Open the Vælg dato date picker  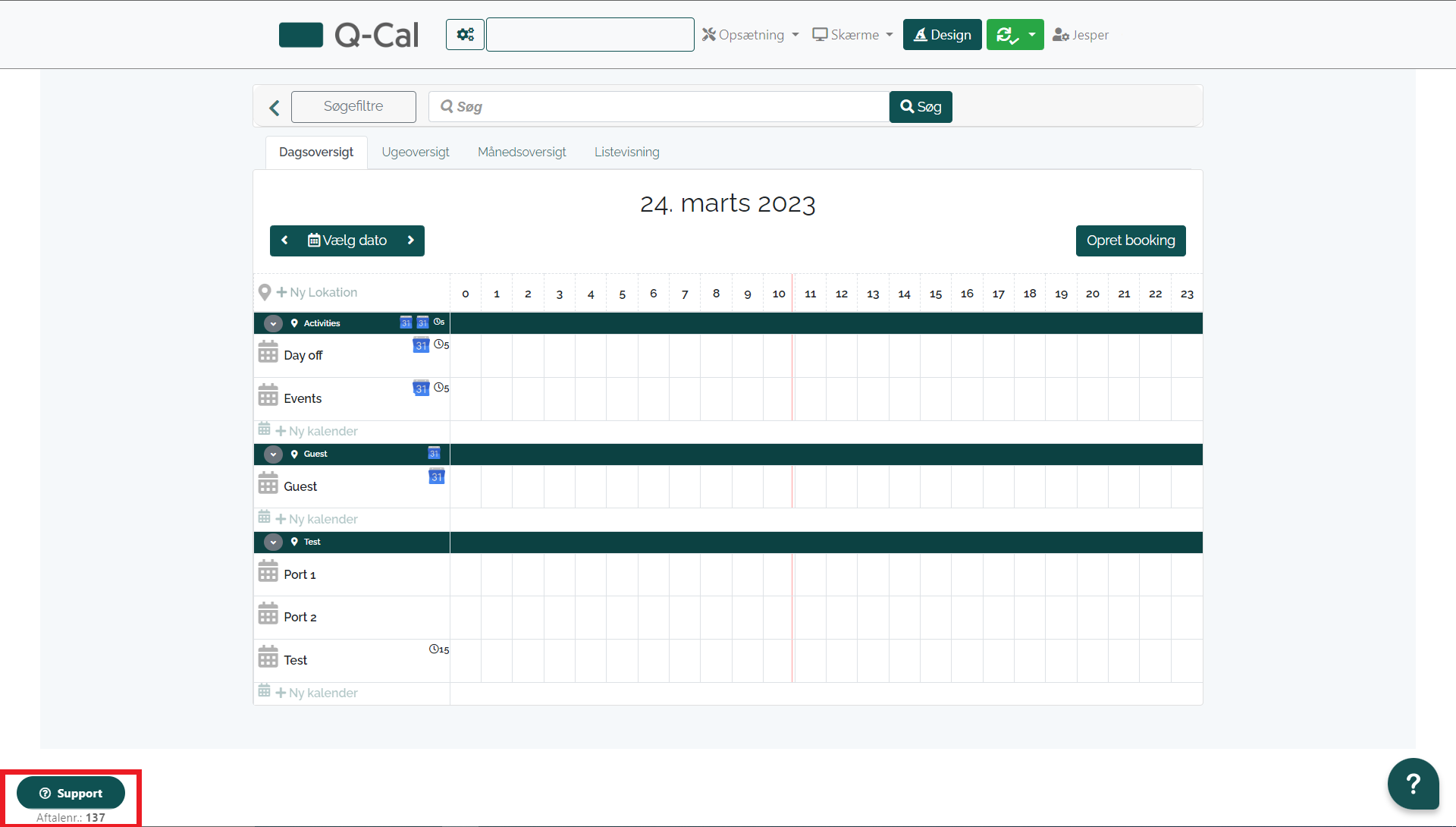pyautogui.click(x=347, y=241)
